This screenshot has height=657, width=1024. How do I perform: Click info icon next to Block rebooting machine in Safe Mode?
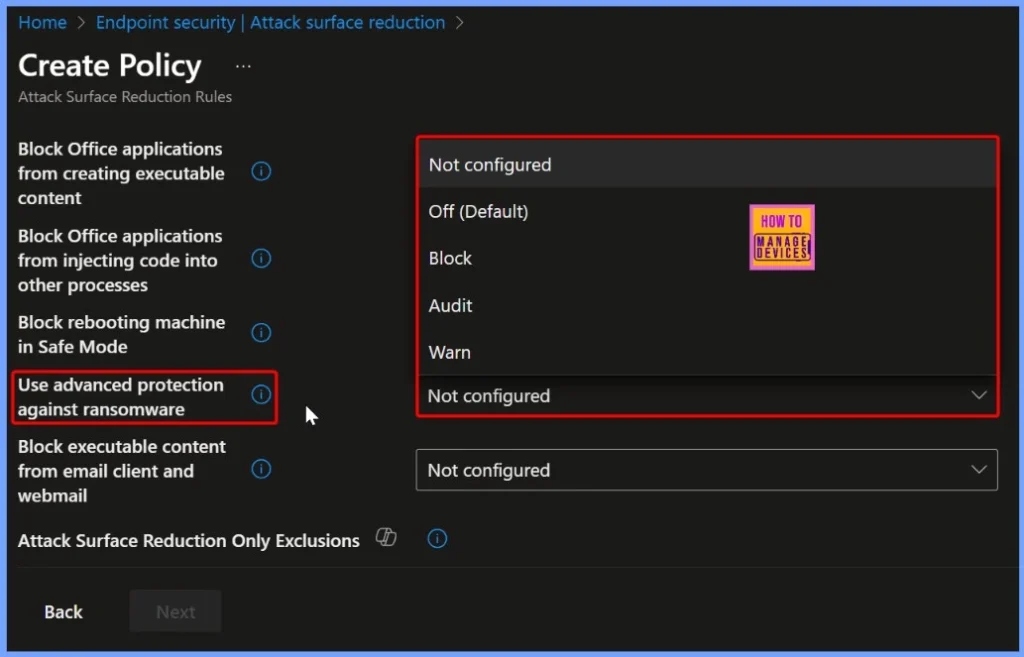pyautogui.click(x=261, y=332)
